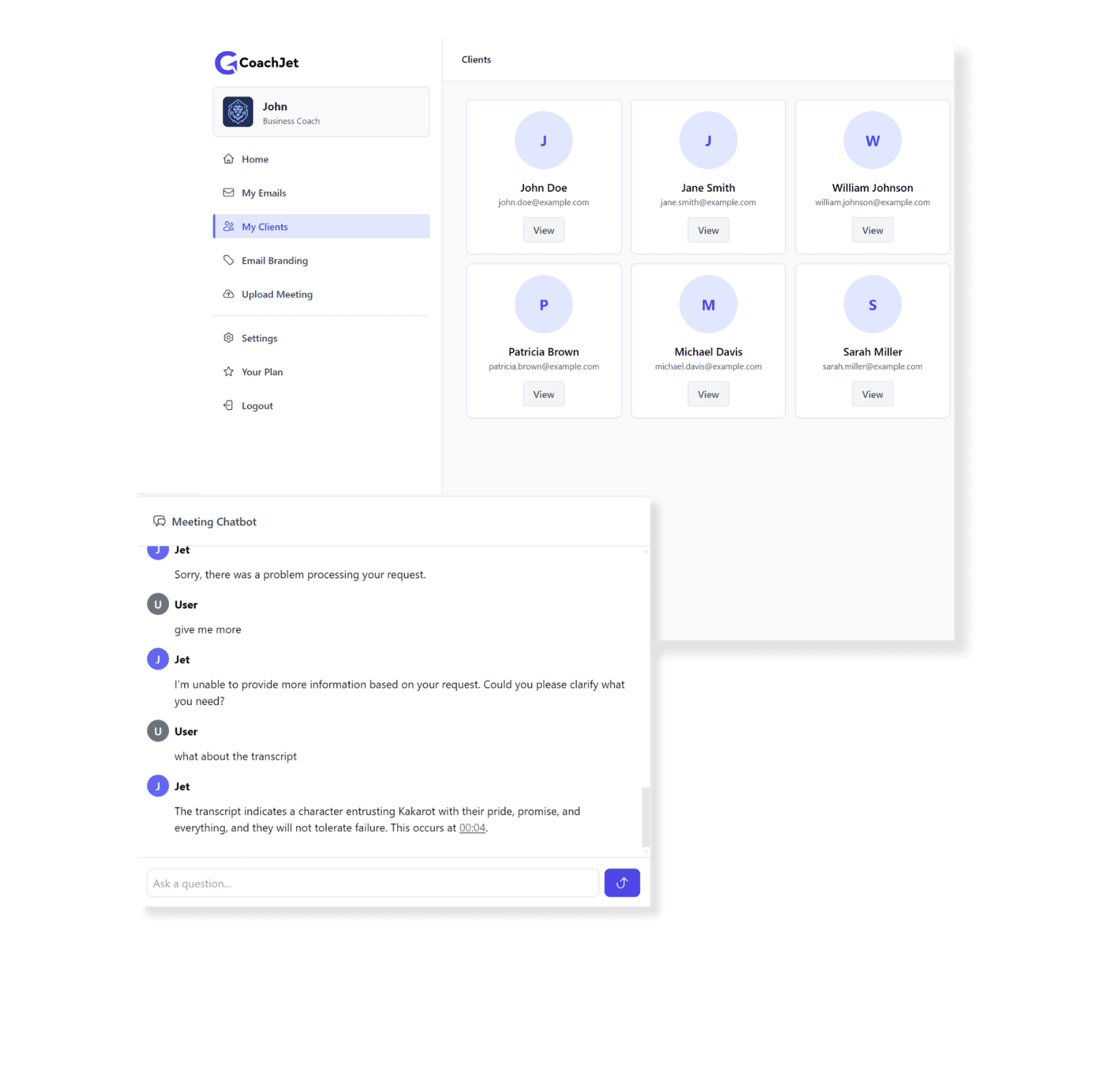View Sarah Miller's client profile
The height and width of the screenshot is (1075, 1120).
tap(873, 394)
